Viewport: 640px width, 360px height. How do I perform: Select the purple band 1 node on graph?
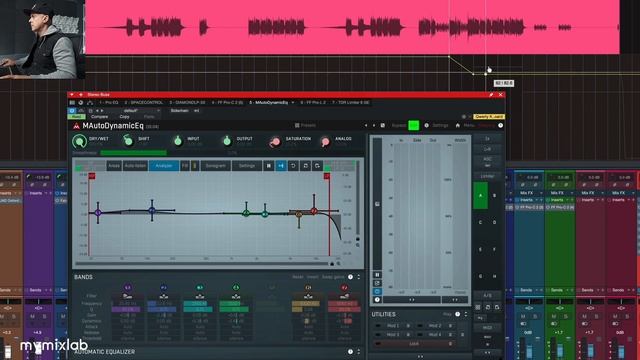pyautogui.click(x=98, y=213)
